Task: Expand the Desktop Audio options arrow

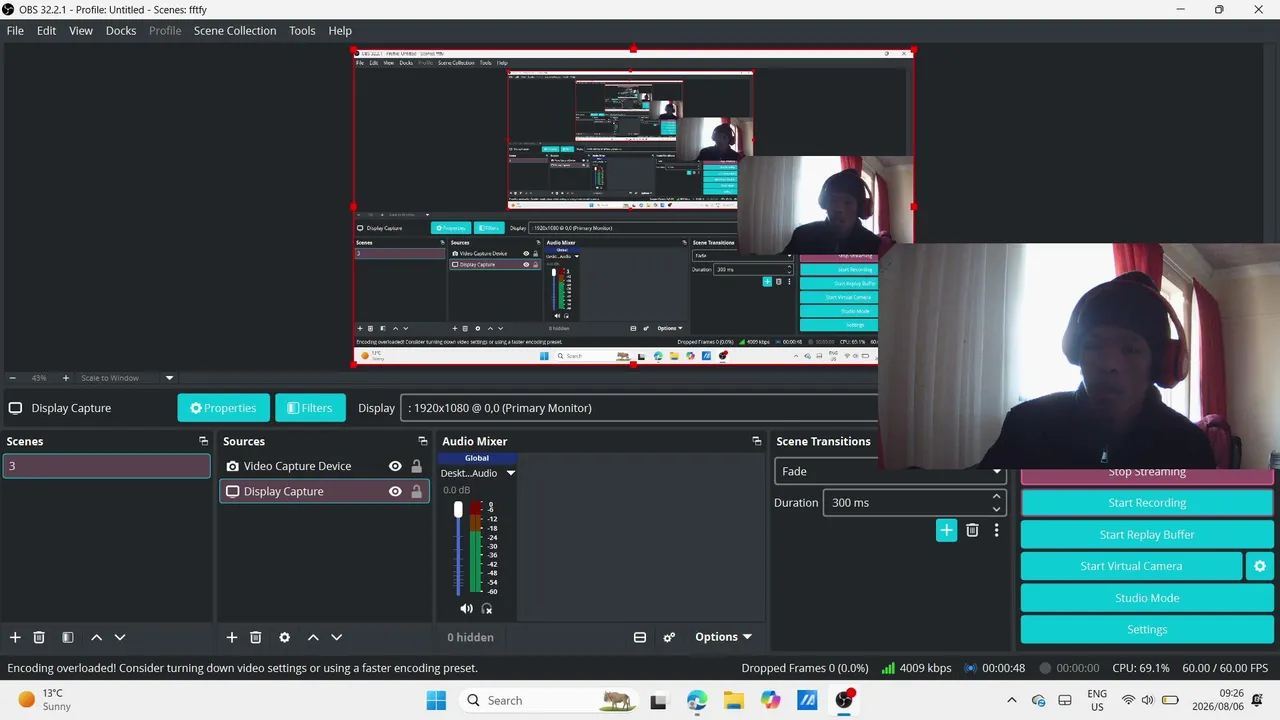Action: tap(510, 473)
